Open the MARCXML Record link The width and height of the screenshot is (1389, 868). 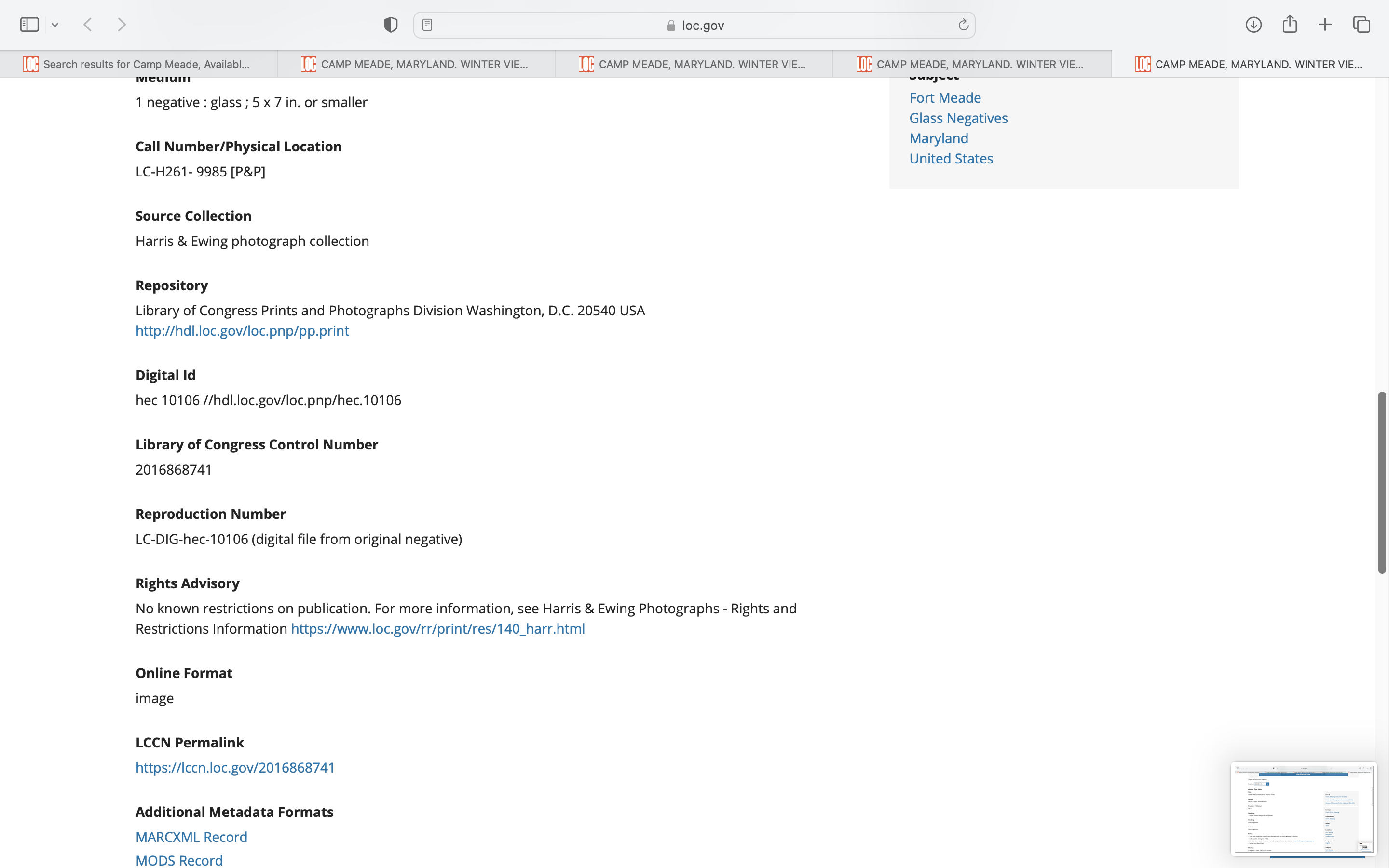point(191,837)
